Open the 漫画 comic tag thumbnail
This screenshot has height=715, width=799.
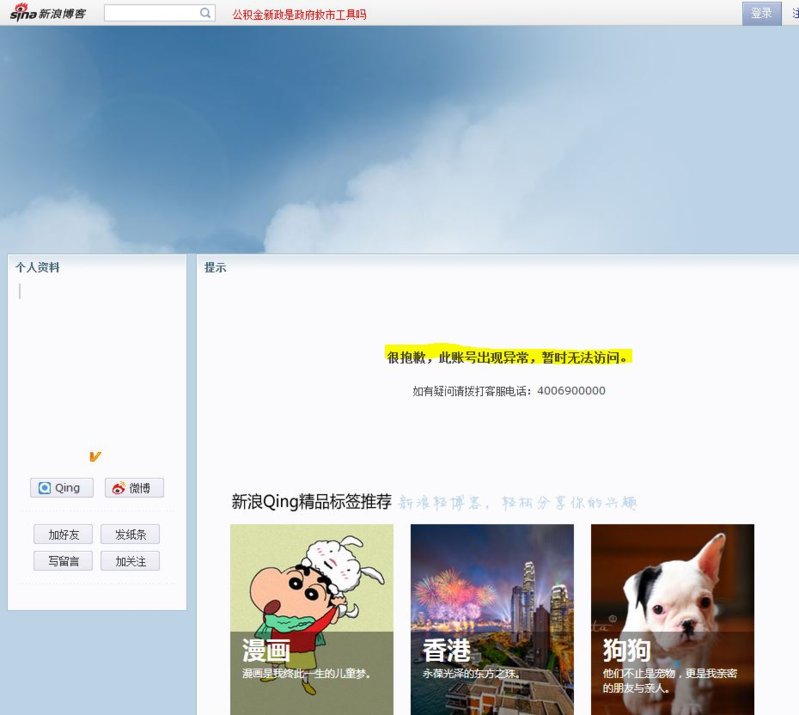tap(311, 619)
